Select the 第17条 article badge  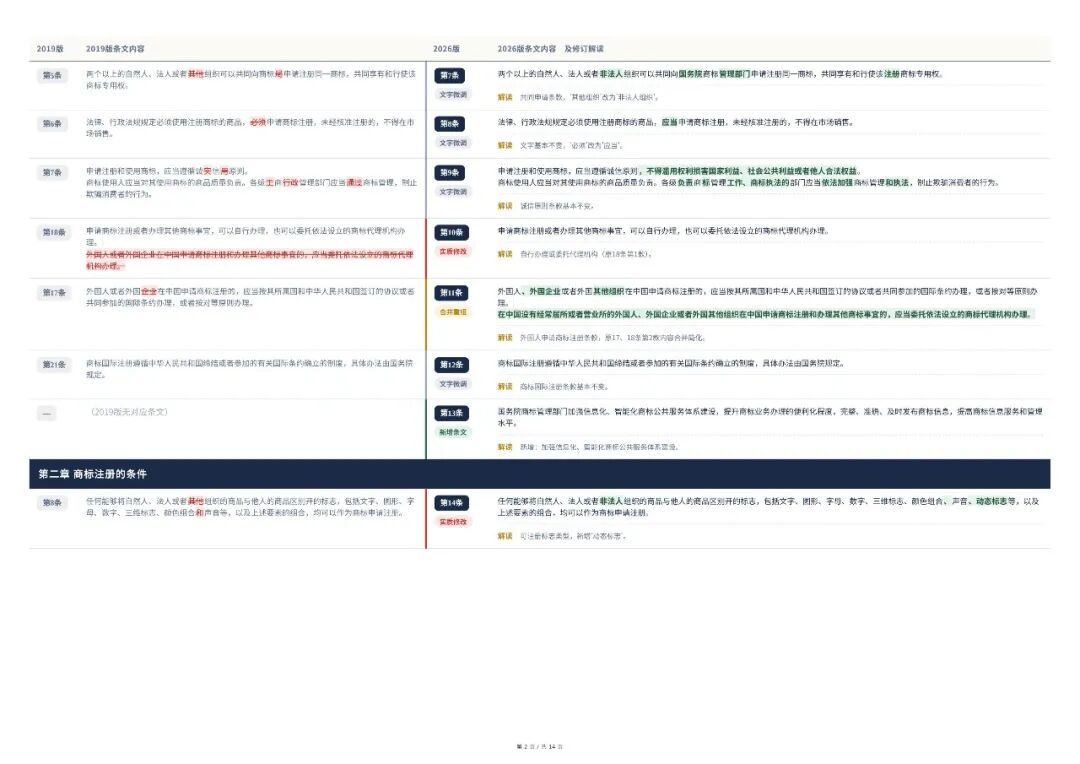(54, 293)
